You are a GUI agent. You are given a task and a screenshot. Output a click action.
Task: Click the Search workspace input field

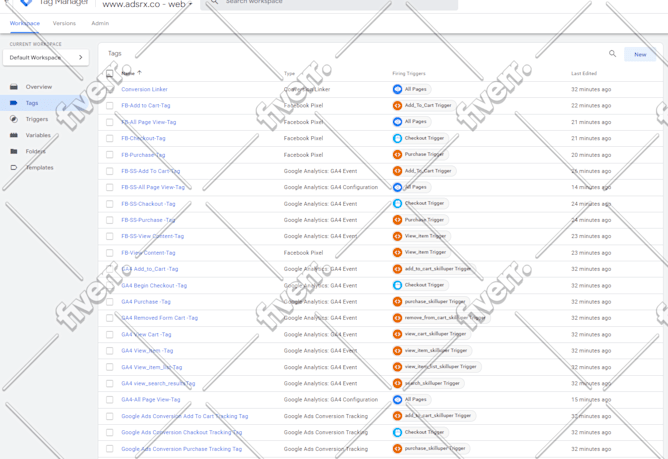pos(329,3)
